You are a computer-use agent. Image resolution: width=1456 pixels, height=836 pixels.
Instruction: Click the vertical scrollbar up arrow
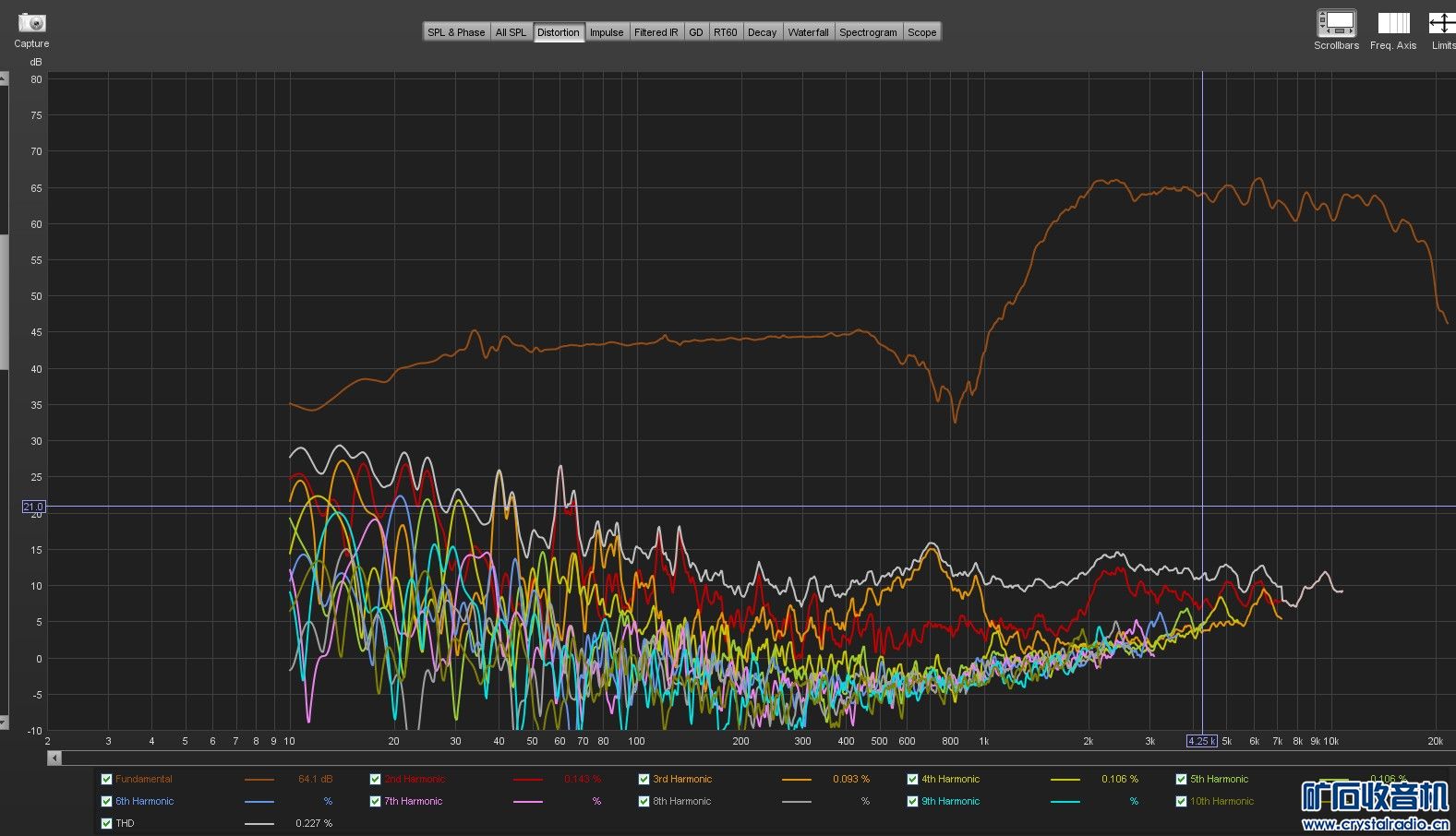[x=4, y=79]
